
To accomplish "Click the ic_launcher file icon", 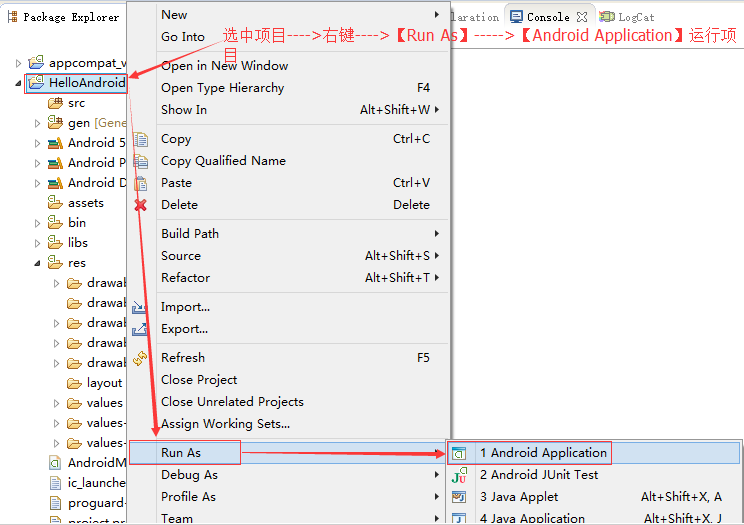I will (x=55, y=483).
